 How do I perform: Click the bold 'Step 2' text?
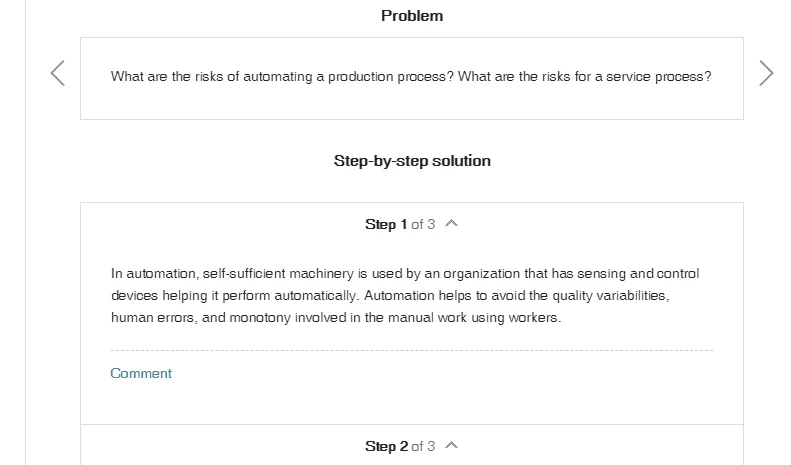click(386, 446)
